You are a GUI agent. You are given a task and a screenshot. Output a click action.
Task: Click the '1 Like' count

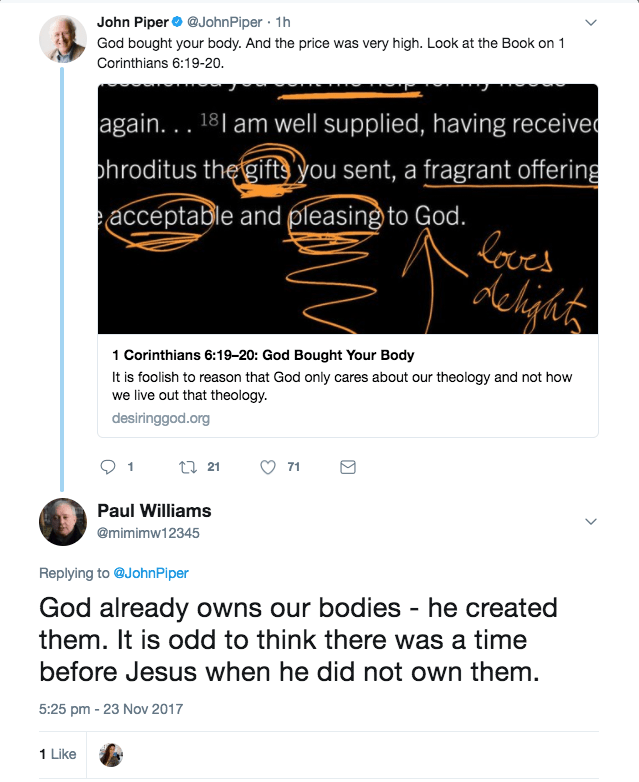57,753
